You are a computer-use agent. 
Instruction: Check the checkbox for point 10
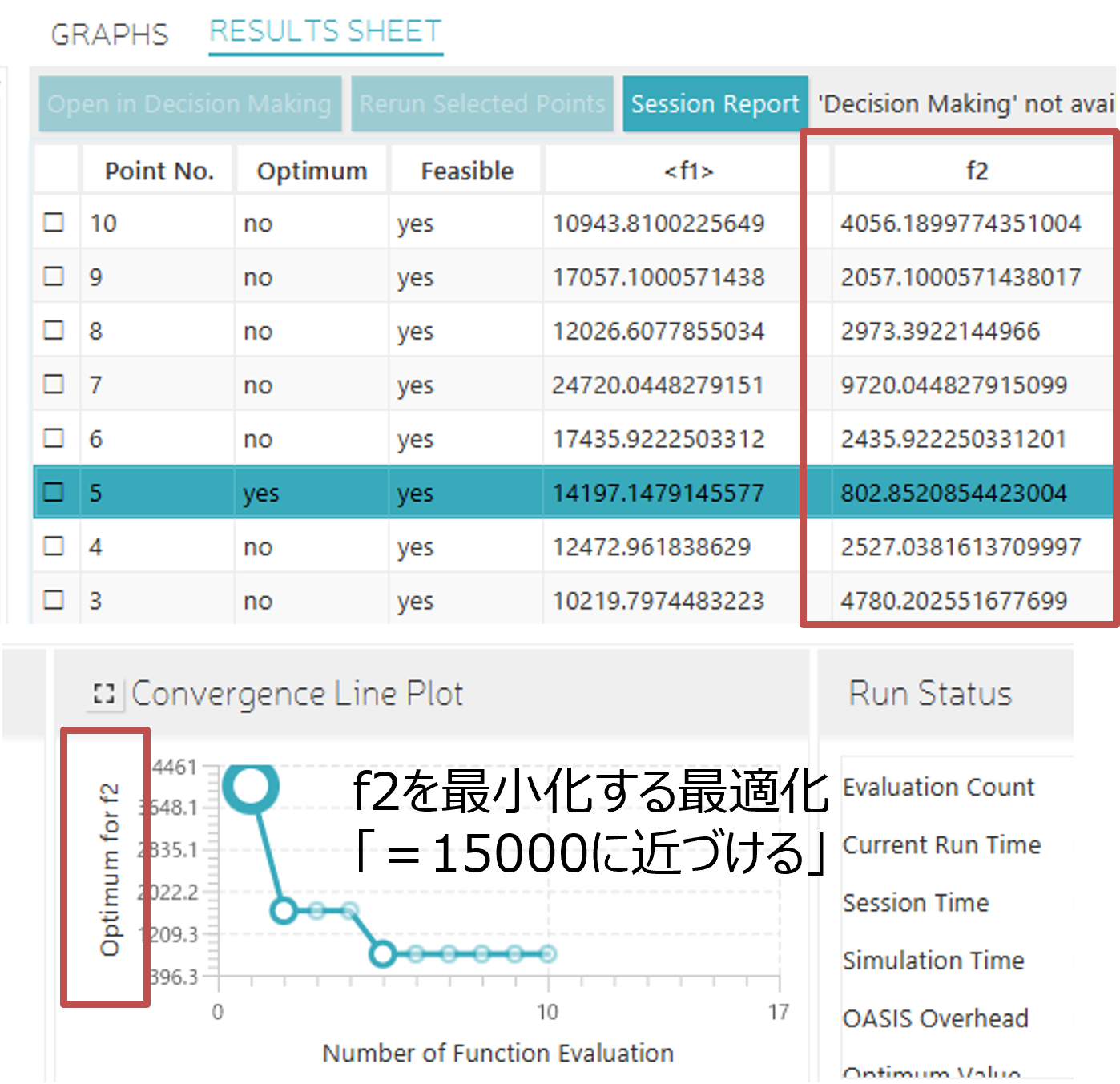(54, 222)
